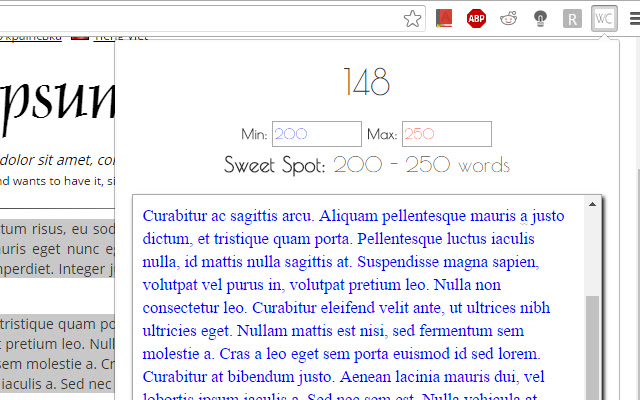Open the Reddit alien extension icon
Screen dimensions: 640x400
click(509, 19)
